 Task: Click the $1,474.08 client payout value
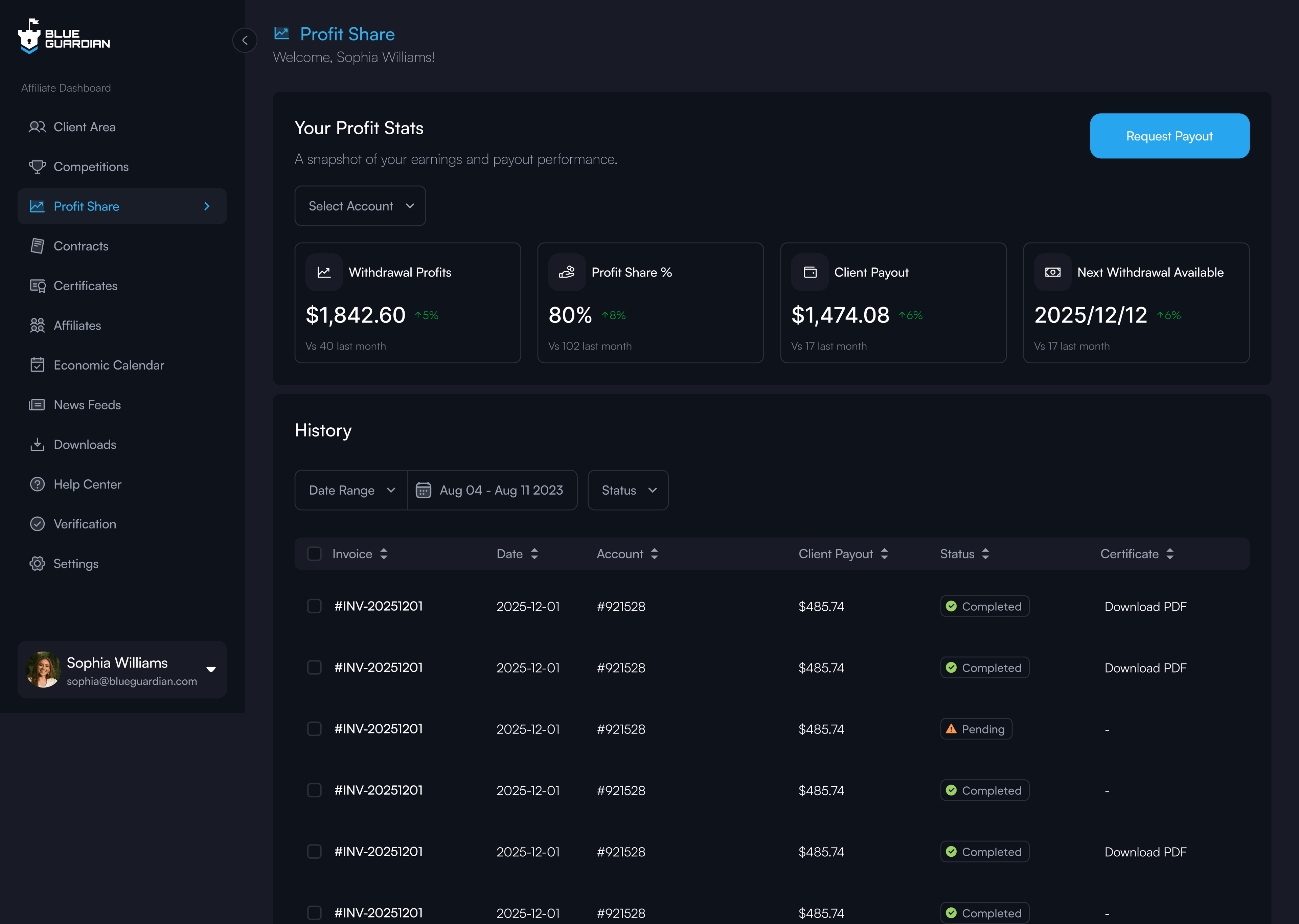(840, 315)
